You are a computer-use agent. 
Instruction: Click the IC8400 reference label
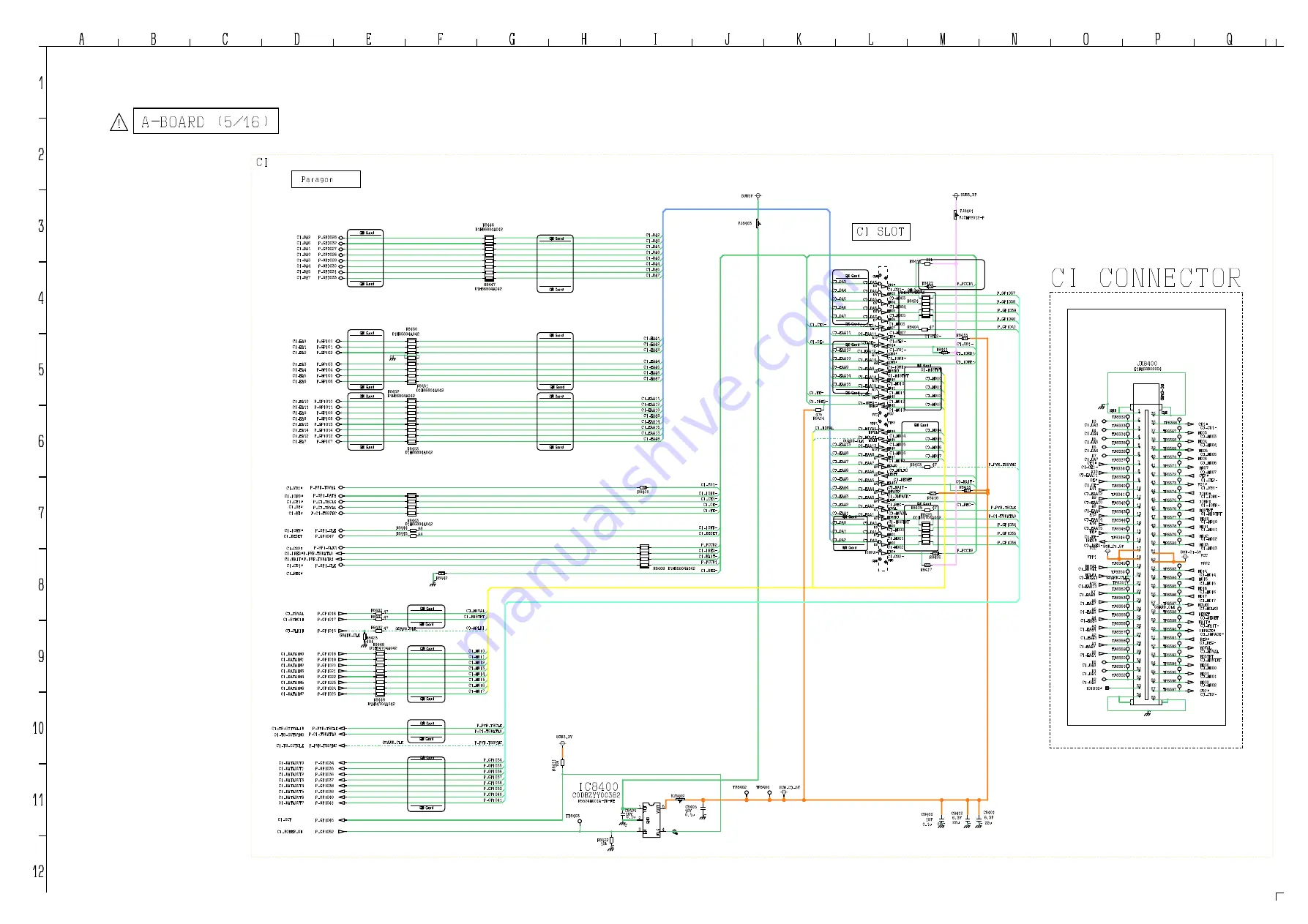point(599,786)
